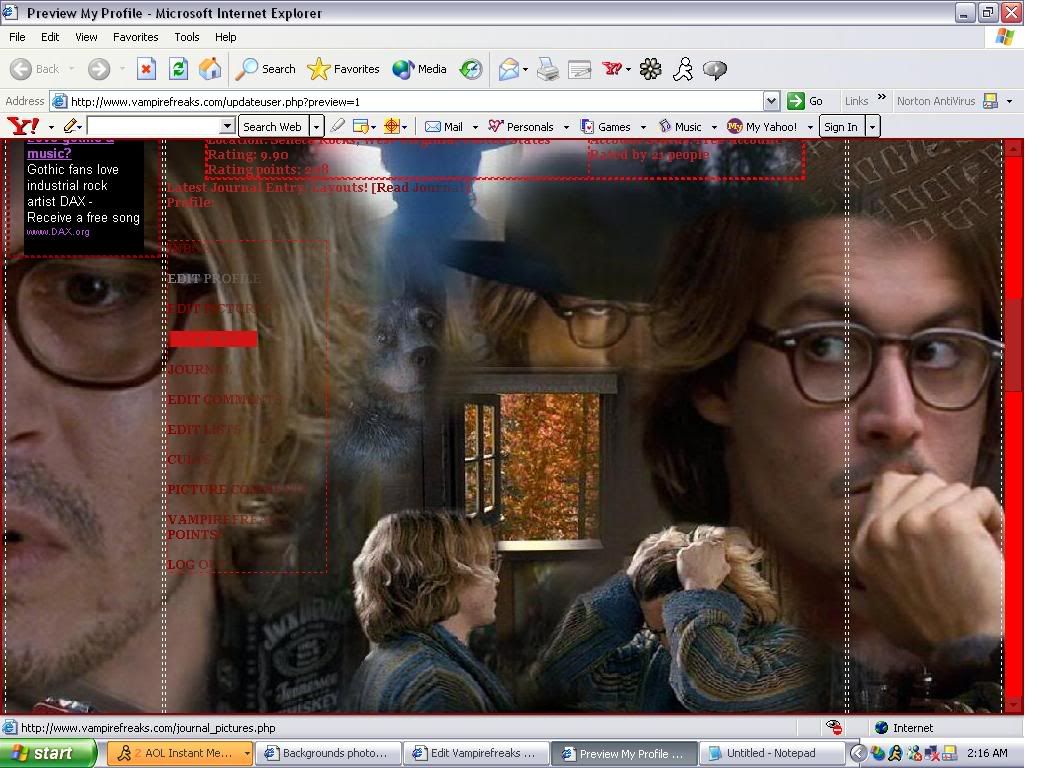Open the File menu
Screen dimensions: 1063x768
pyautogui.click(x=17, y=37)
